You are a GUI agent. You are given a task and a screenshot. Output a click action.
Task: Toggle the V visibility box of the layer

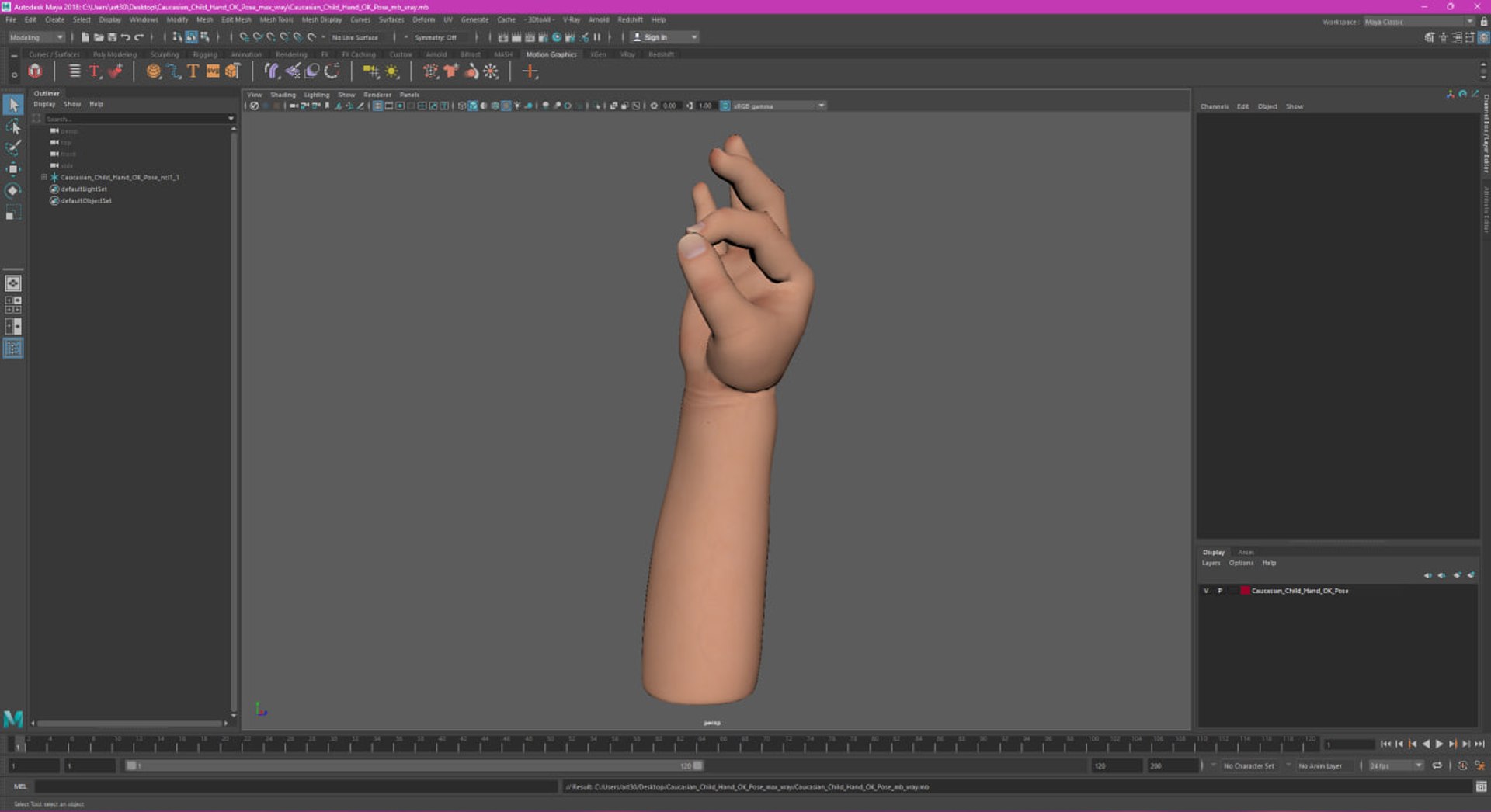tap(1206, 591)
